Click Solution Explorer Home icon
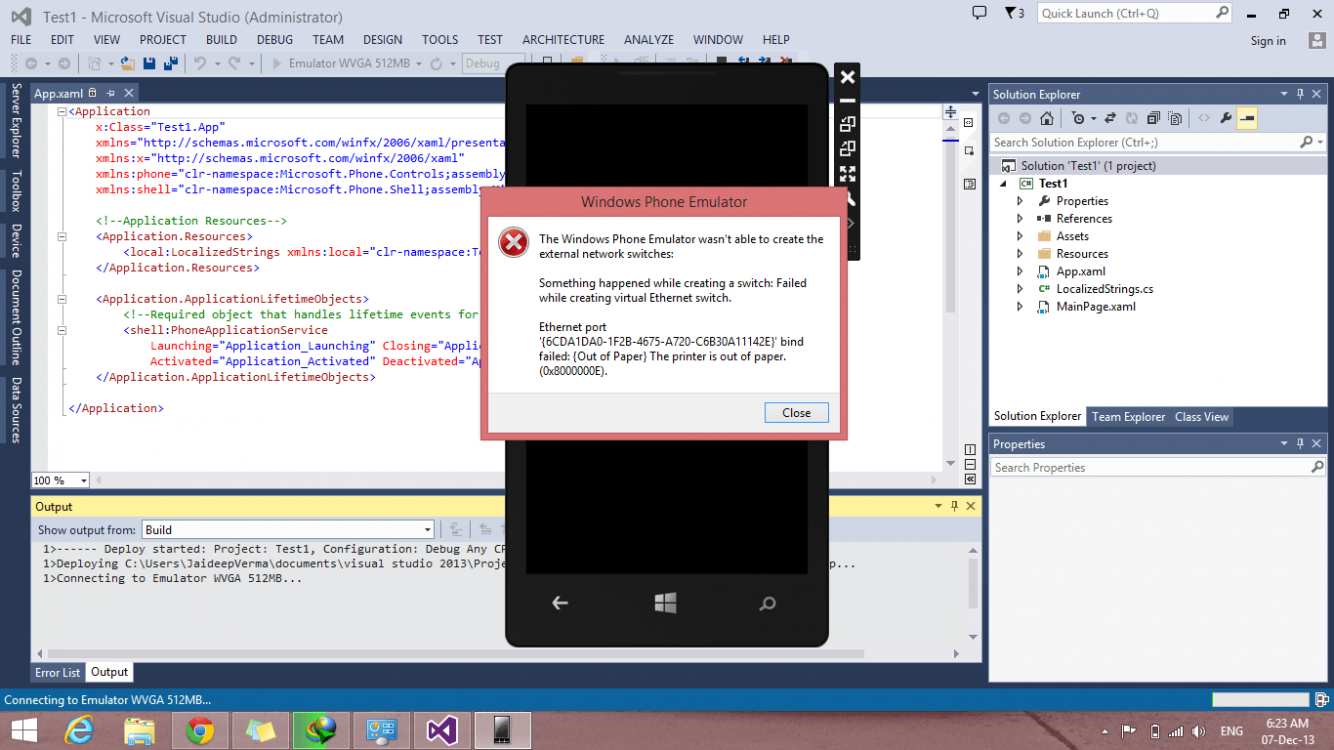Viewport: 1334px width, 750px height. [1046, 118]
